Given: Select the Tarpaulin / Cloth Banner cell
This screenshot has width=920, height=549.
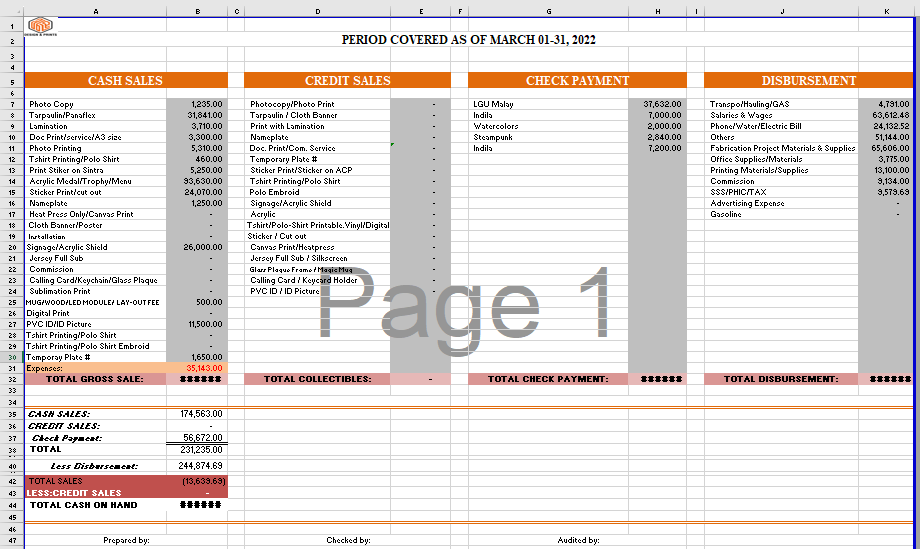Looking at the screenshot, I should pyautogui.click(x=317, y=115).
